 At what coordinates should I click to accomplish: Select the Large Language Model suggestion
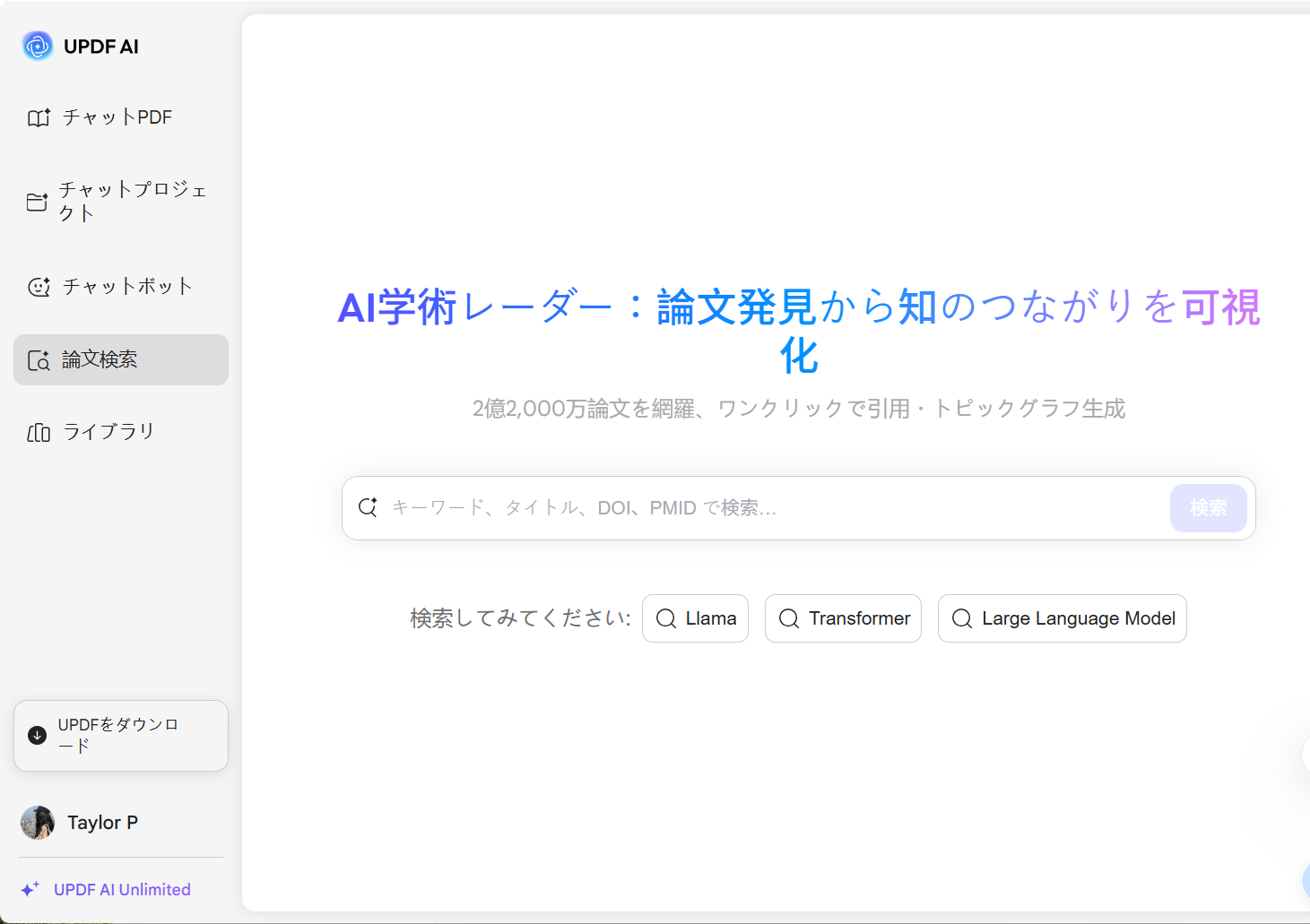tap(1062, 618)
